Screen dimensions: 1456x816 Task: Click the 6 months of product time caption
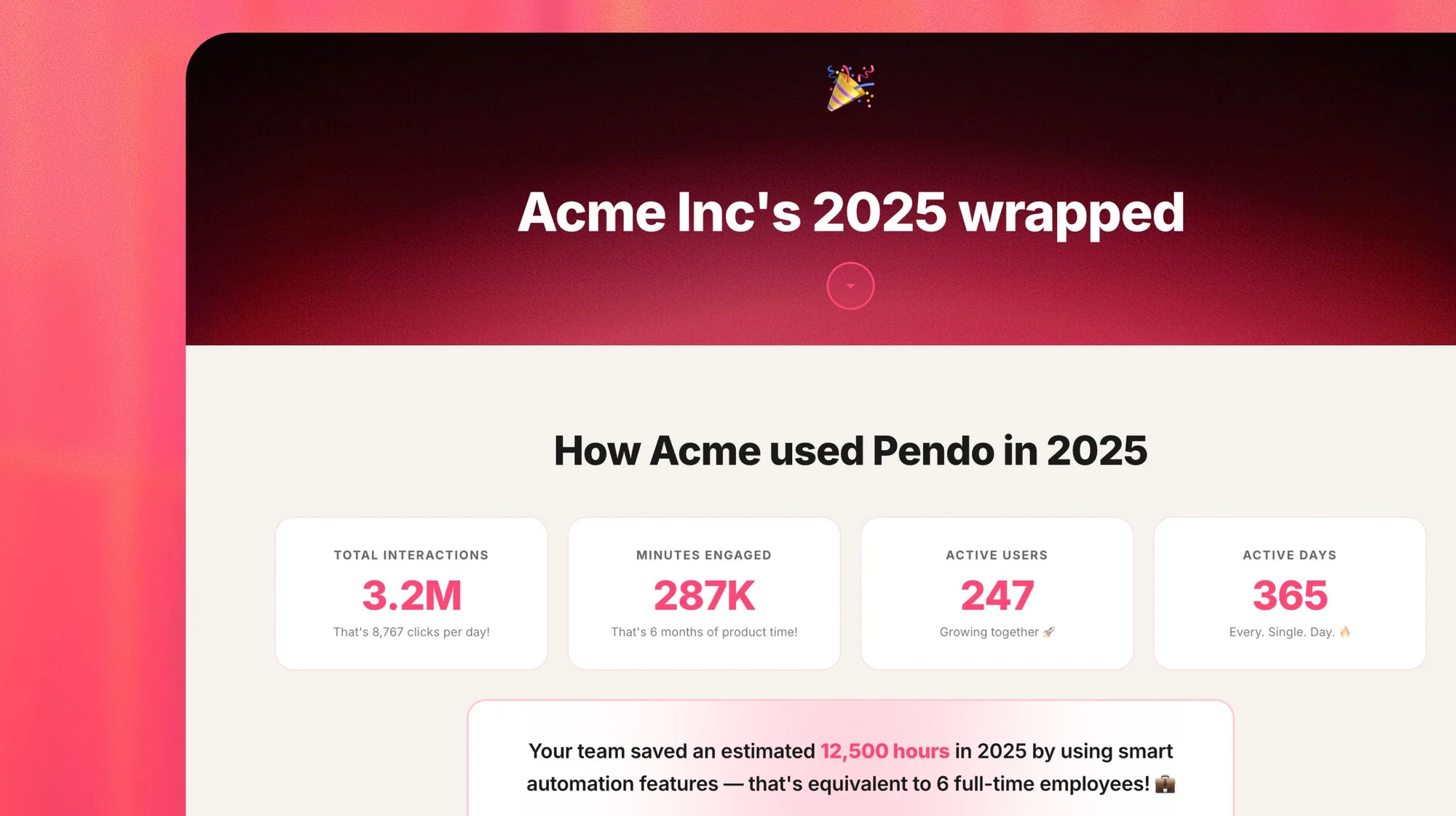point(704,632)
